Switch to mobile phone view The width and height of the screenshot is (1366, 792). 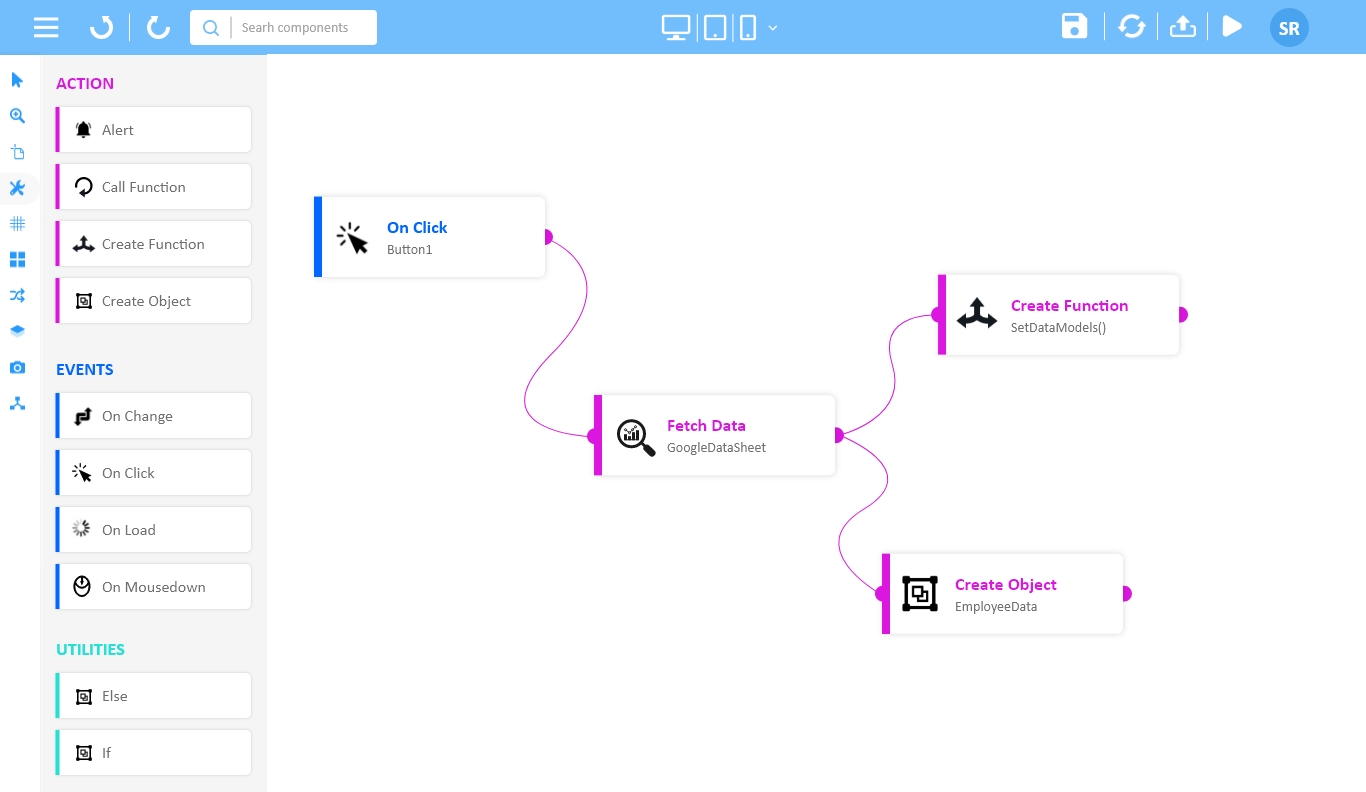point(748,28)
